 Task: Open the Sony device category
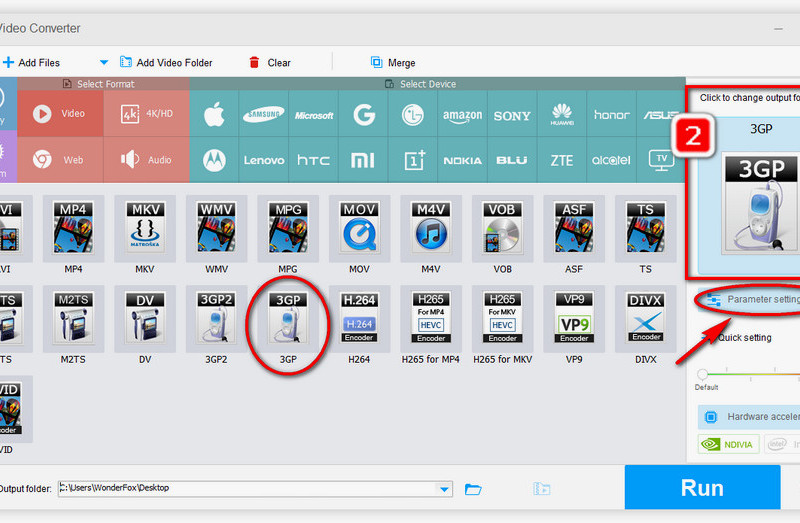[x=512, y=114]
